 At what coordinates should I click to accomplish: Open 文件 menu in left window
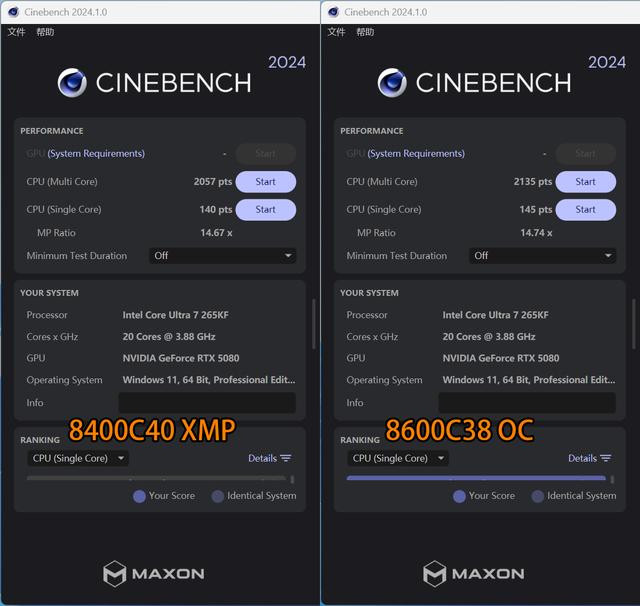[16, 32]
